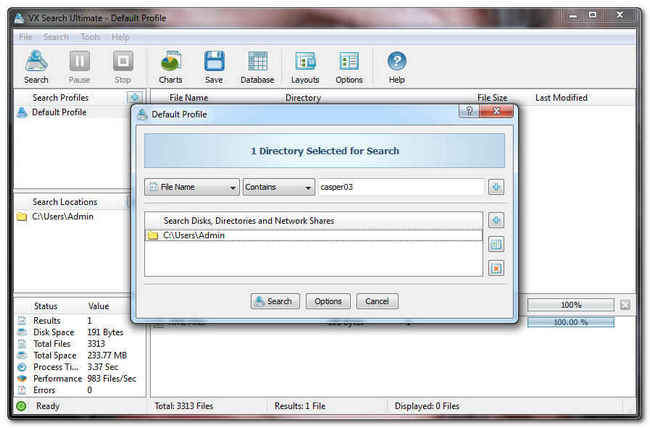Click the Total Files status row
This screenshot has width=650, height=428.
pos(79,344)
